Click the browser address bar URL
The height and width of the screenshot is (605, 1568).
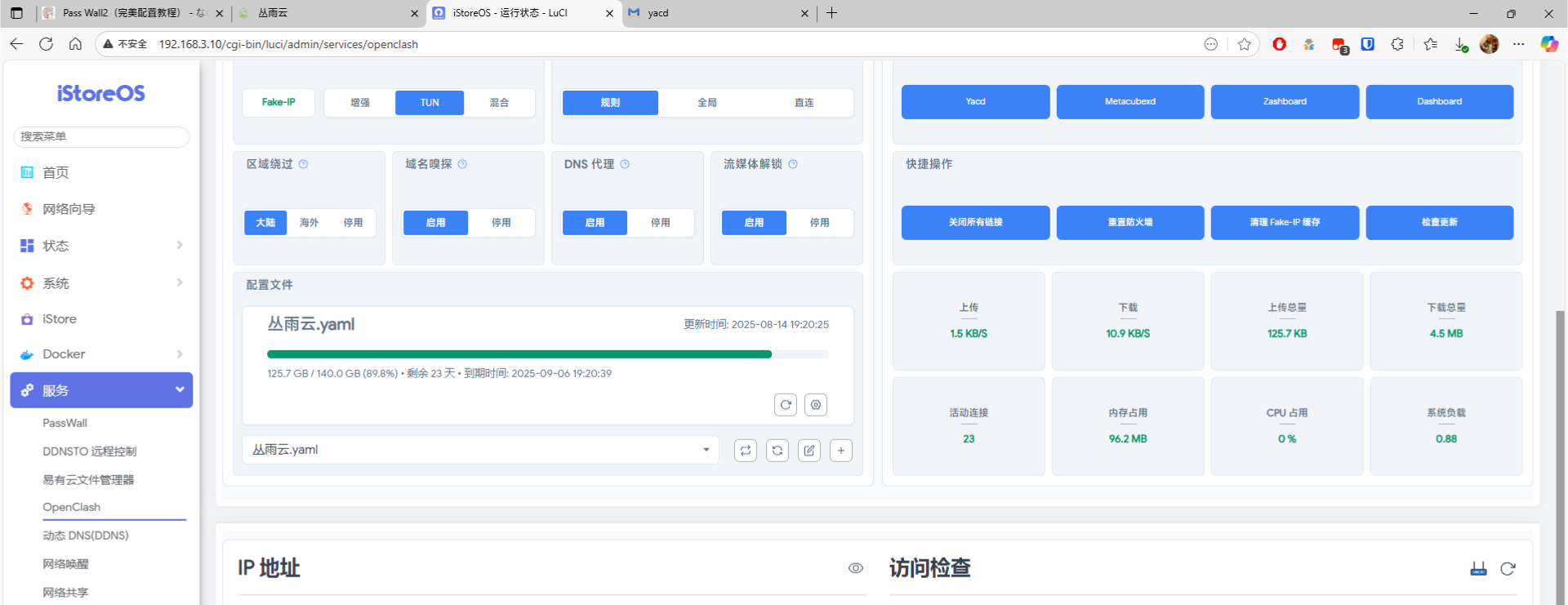[x=288, y=44]
